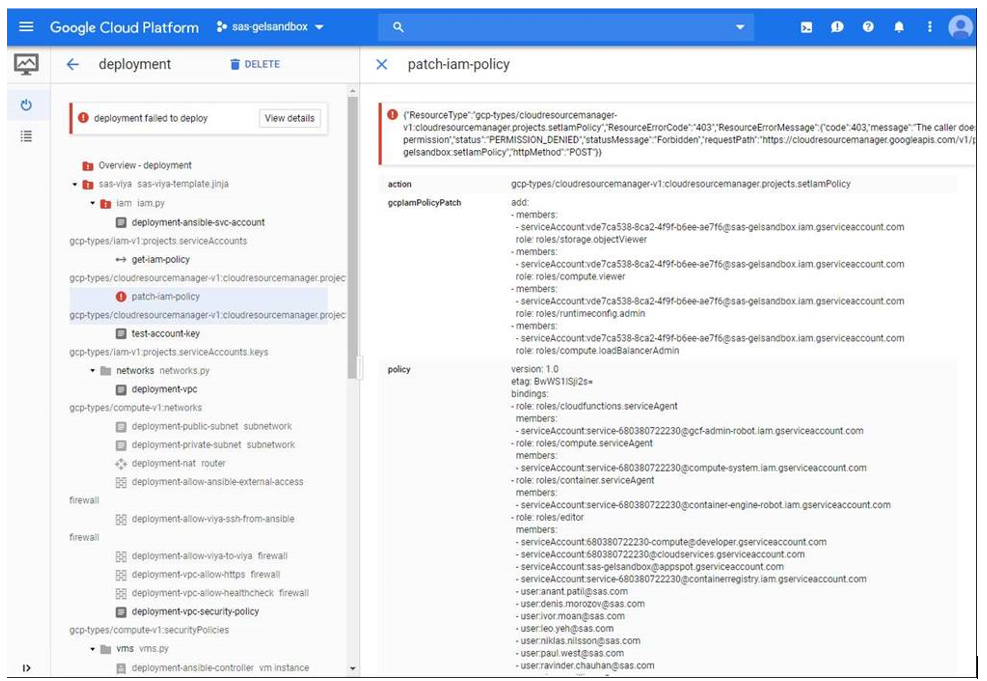Open the three-dot settings menu
This screenshot has width=987, height=681.
pos(930,27)
